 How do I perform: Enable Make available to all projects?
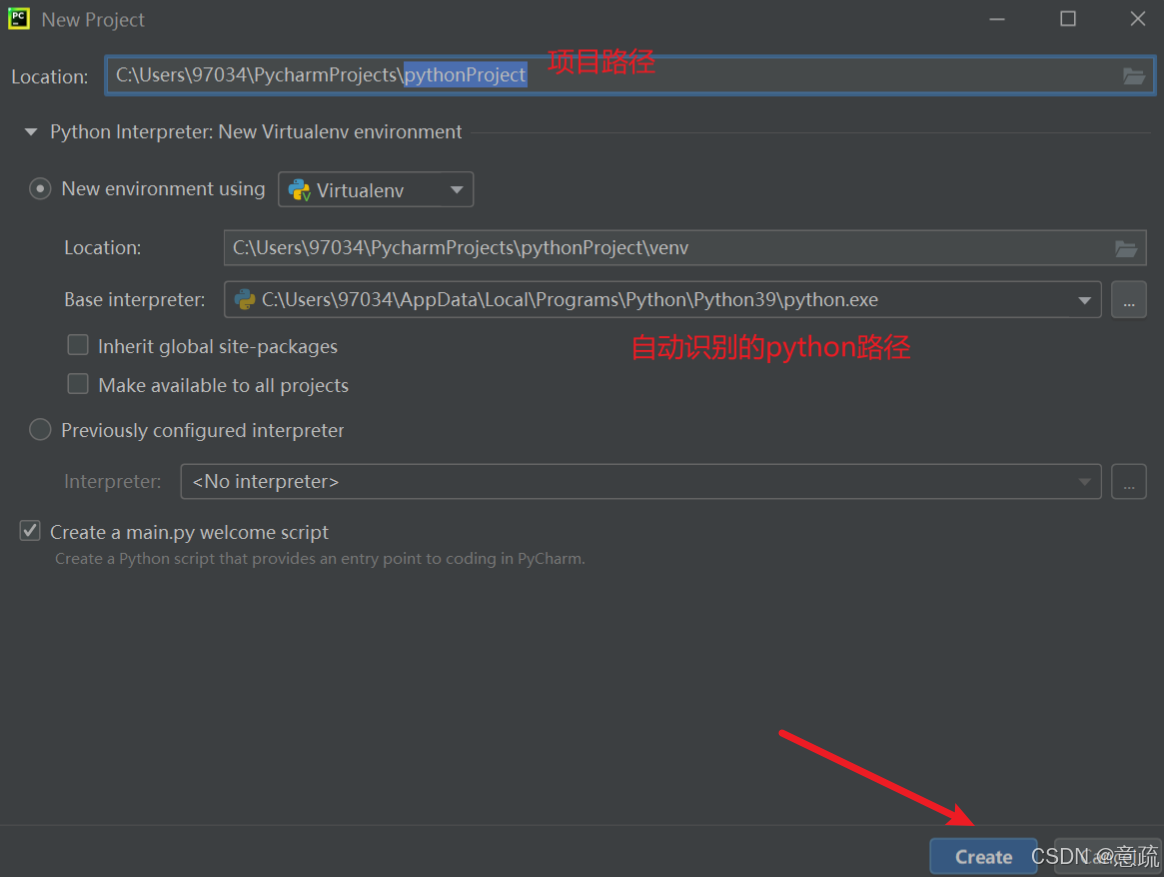pyautogui.click(x=78, y=384)
